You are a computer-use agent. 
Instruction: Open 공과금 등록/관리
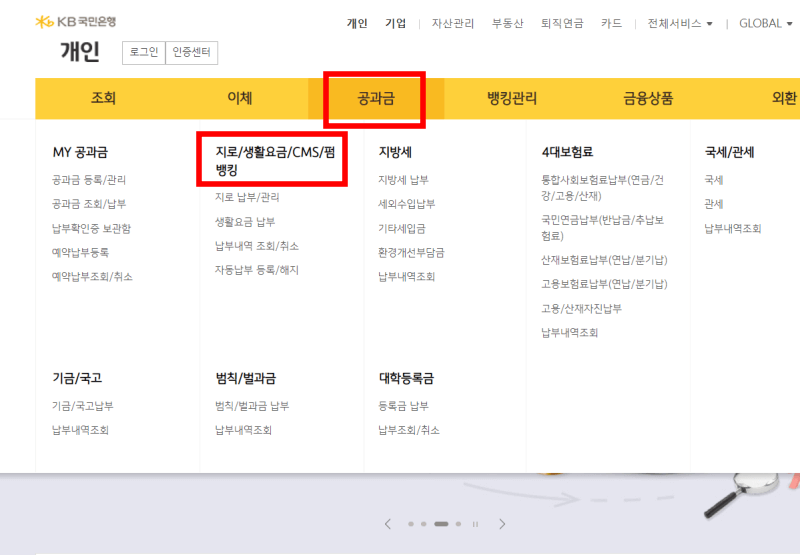[x=89, y=180]
